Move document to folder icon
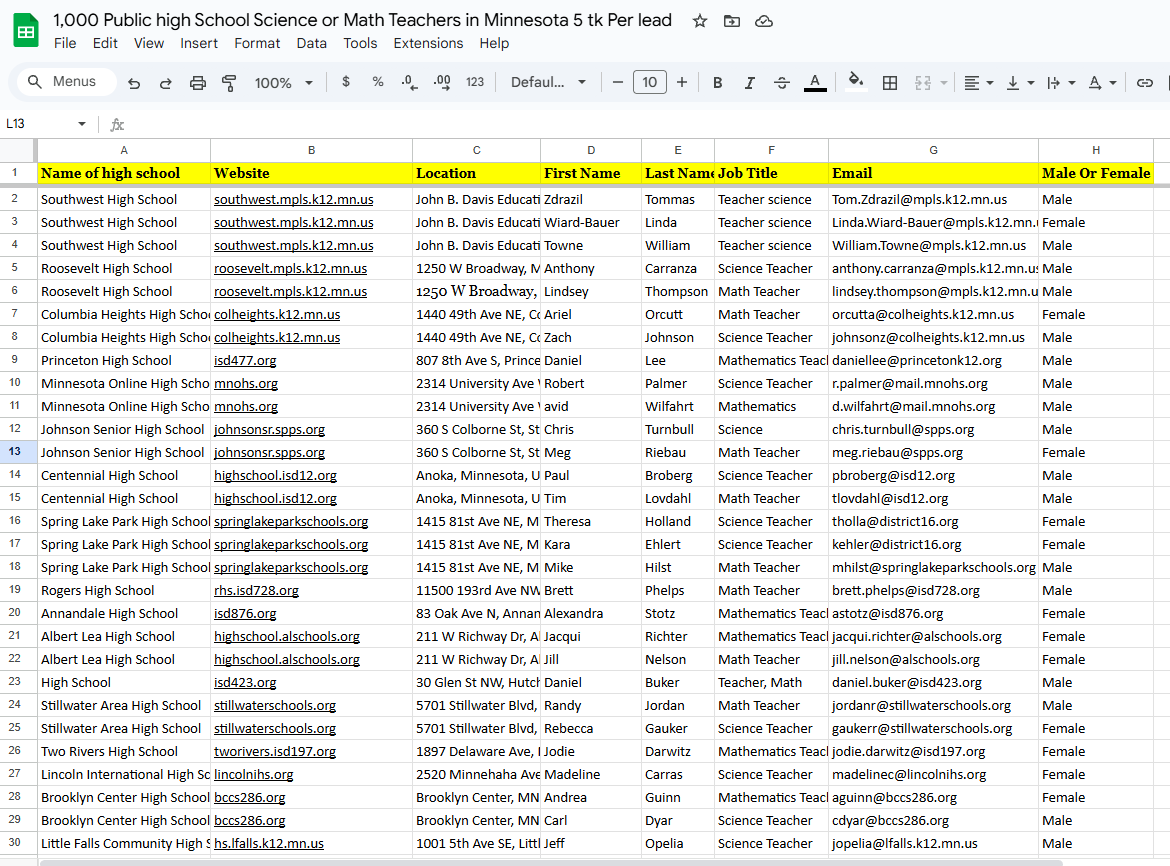Screen dimensions: 1170x866 (x=732, y=21)
